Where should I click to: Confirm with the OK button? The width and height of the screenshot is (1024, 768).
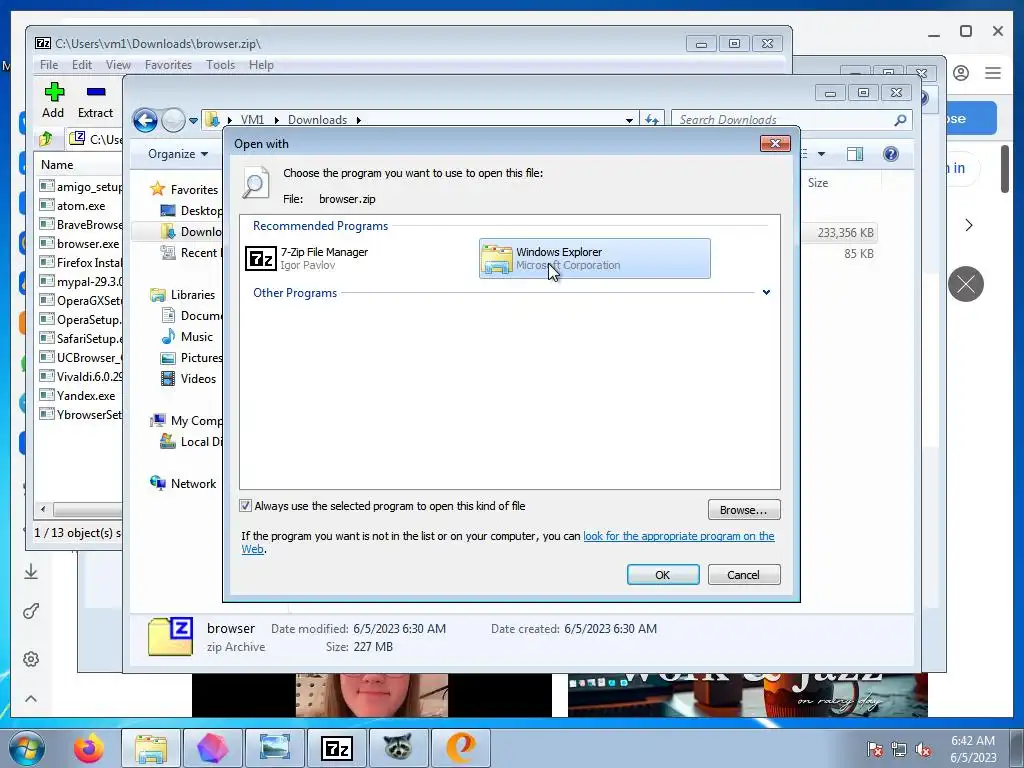(663, 575)
